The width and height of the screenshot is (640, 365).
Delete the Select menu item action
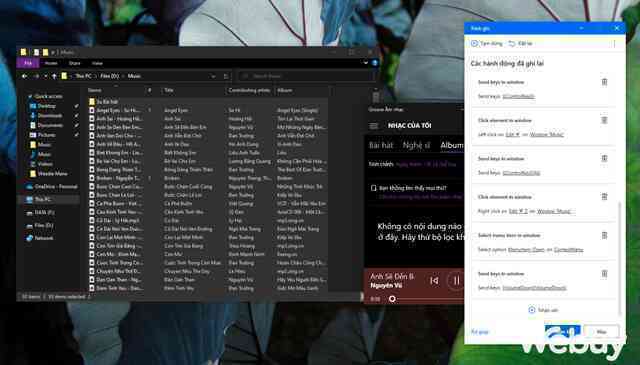[x=604, y=235]
